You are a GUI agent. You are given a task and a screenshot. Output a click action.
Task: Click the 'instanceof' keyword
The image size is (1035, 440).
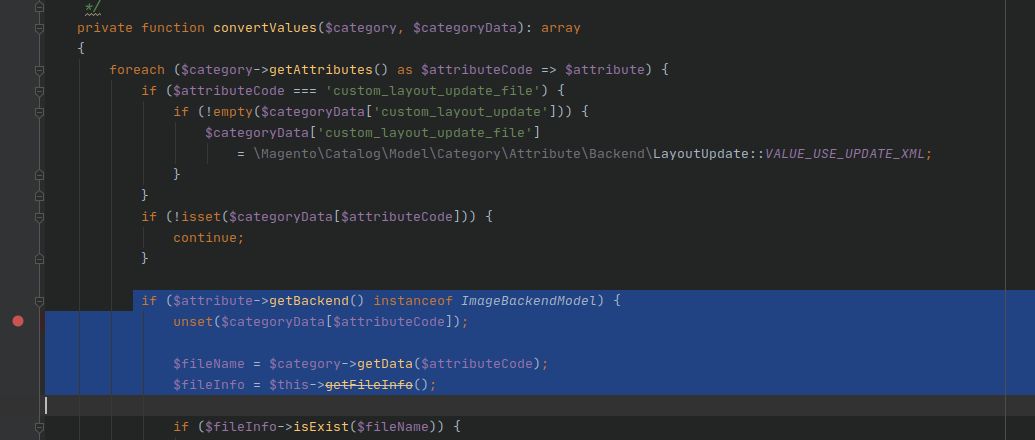tap(413, 301)
